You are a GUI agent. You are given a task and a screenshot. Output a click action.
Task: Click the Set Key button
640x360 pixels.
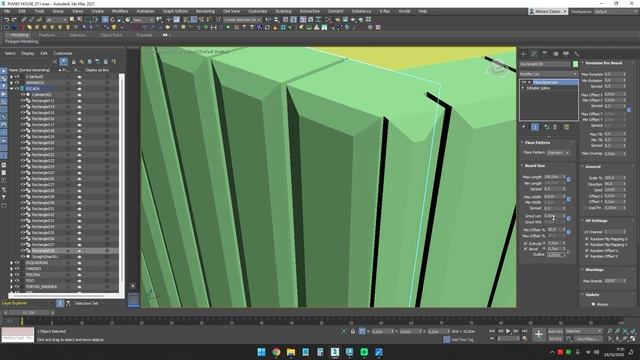tap(555, 339)
